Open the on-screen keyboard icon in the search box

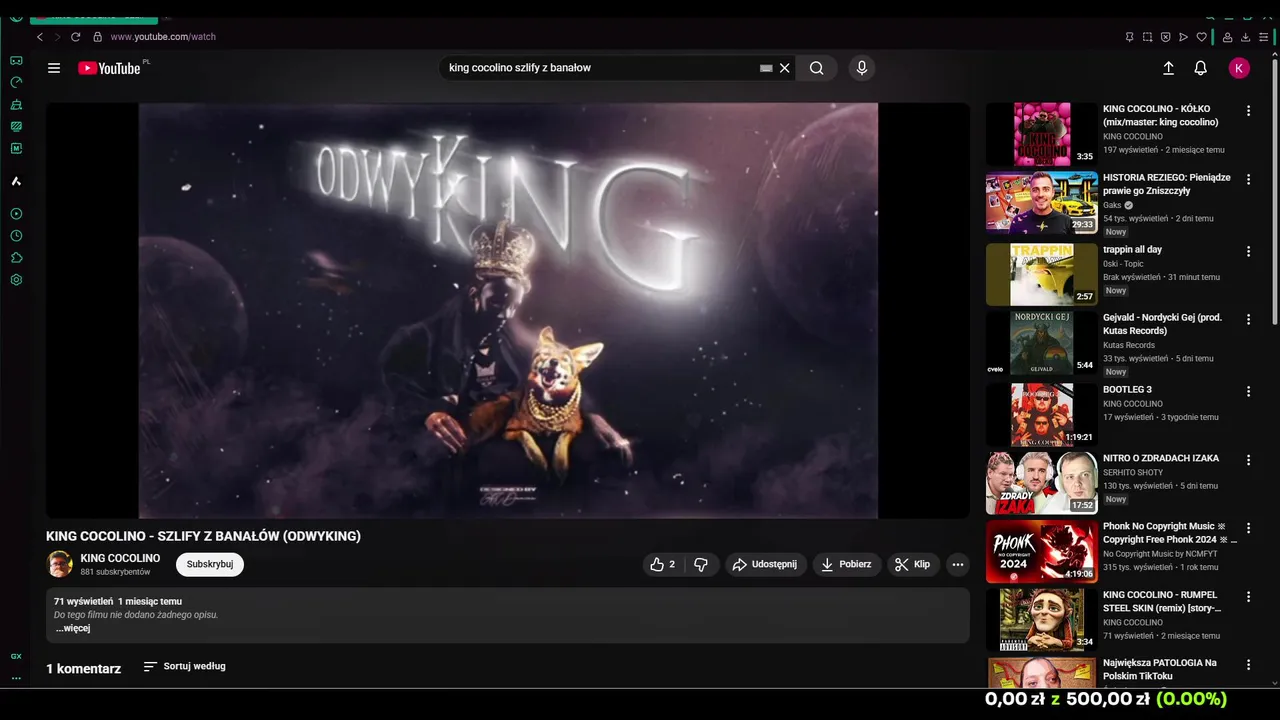pyautogui.click(x=766, y=68)
